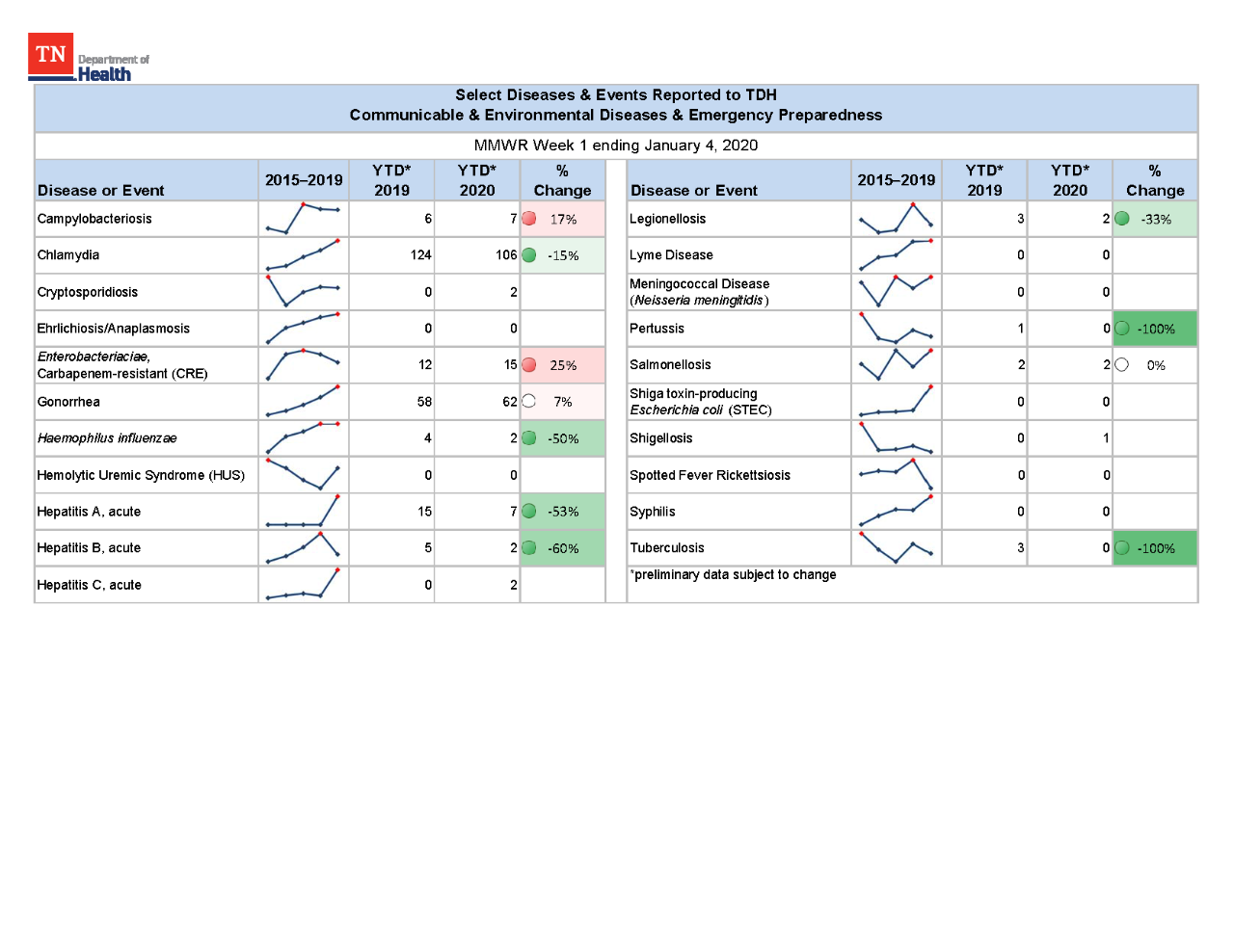Click the green dot for Hepatitis A, acute
This screenshot has width=1234, height=952.
(x=529, y=512)
